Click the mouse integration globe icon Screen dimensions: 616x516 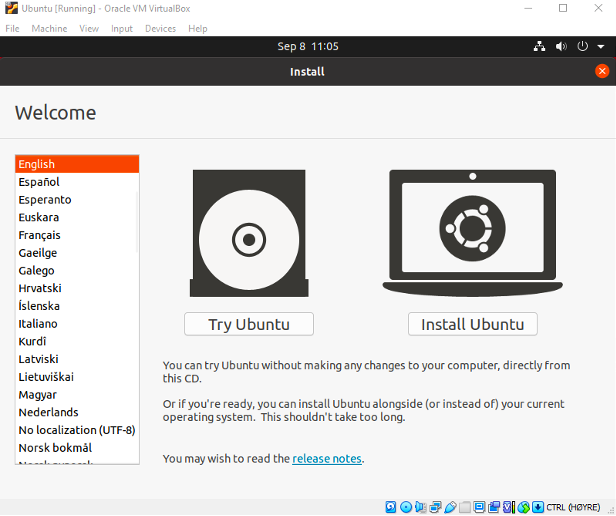(x=524, y=507)
